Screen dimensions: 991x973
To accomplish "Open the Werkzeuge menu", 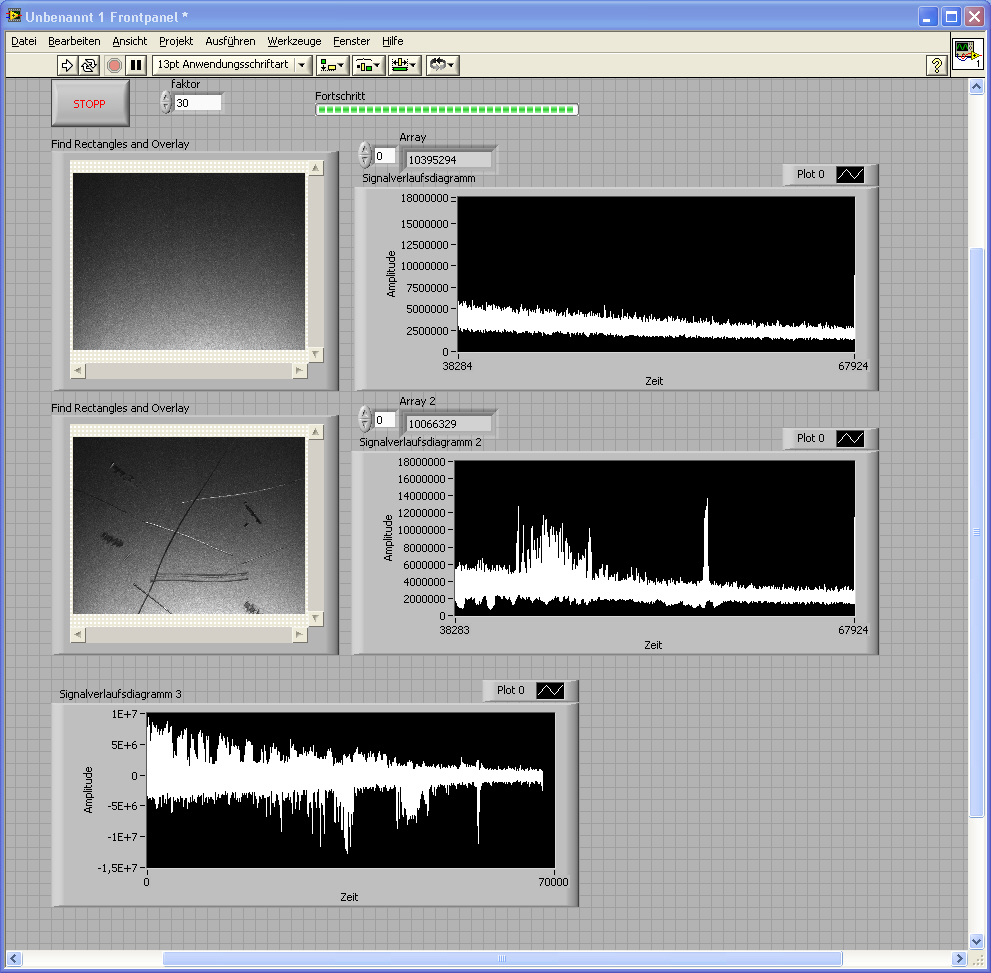I will tap(294, 41).
